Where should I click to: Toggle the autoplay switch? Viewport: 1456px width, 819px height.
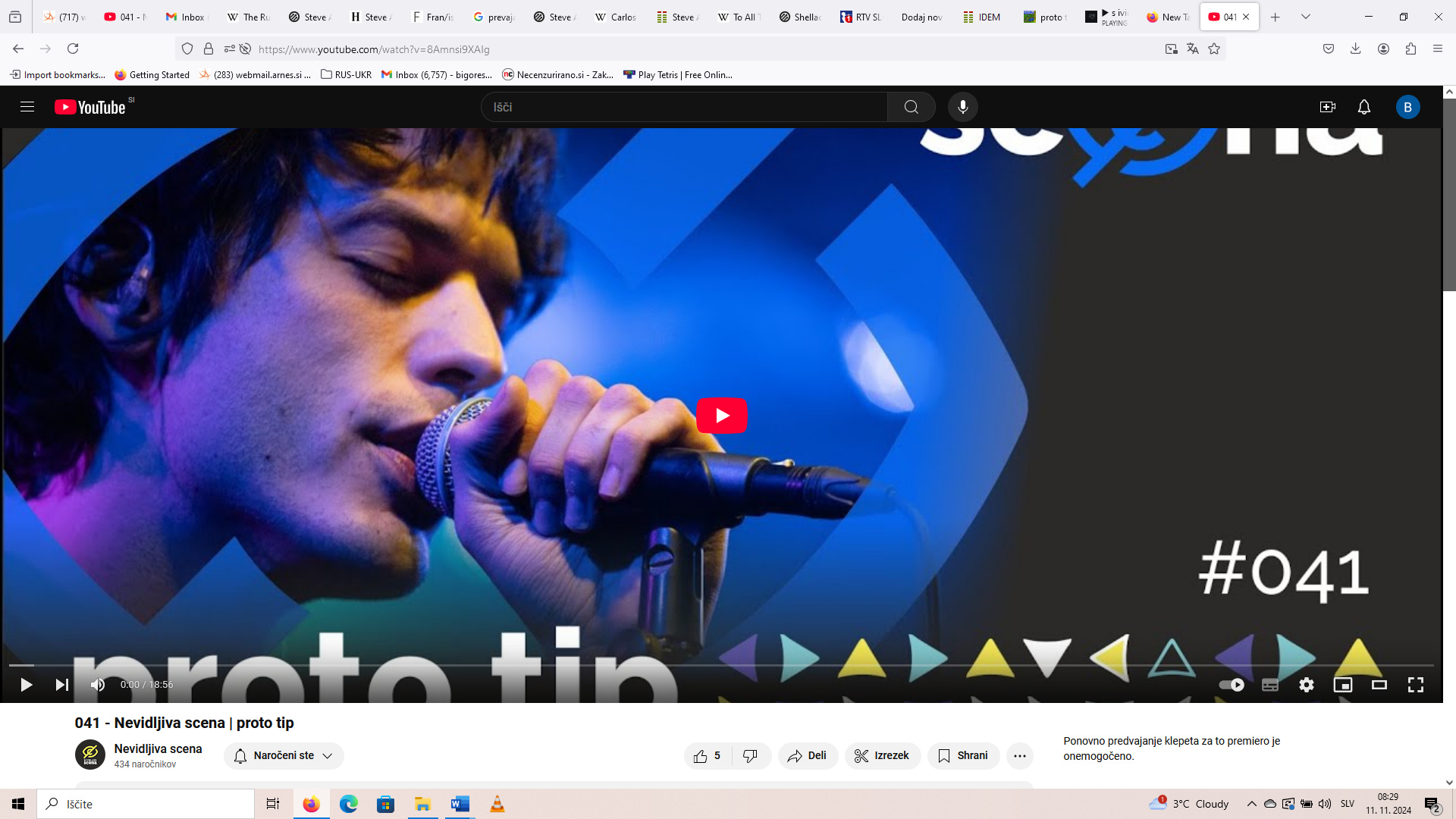coord(1231,685)
